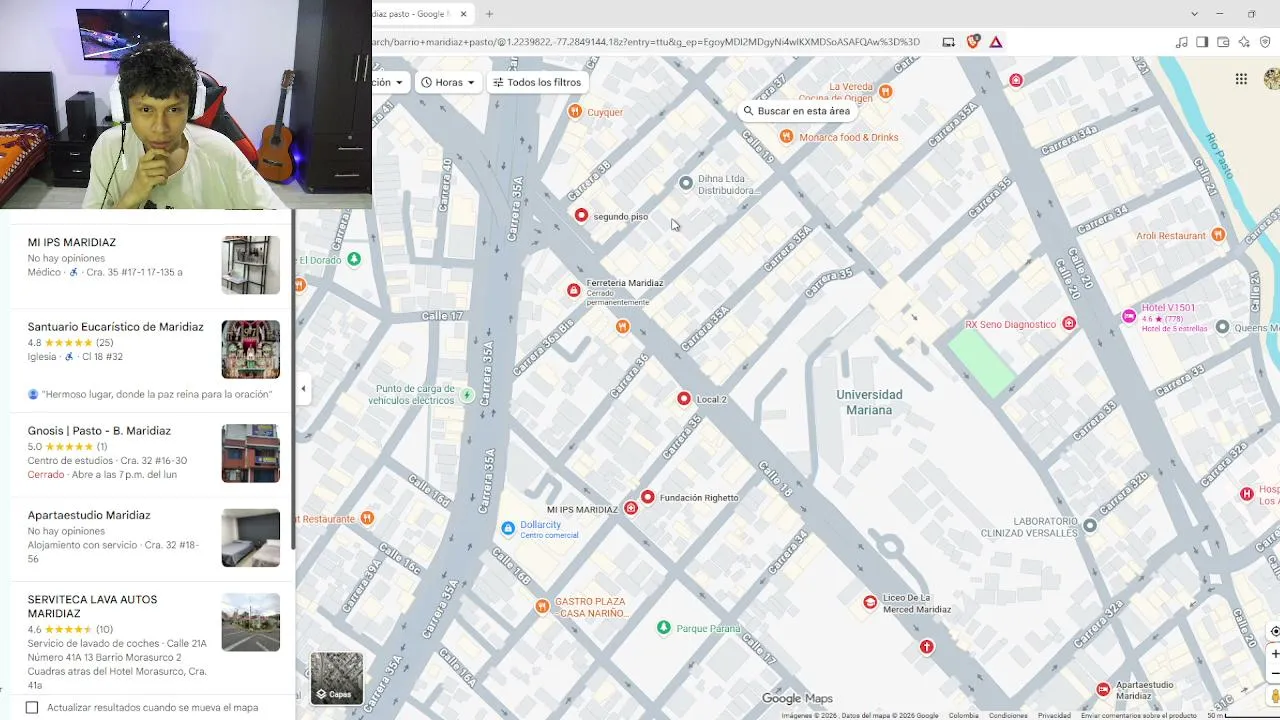1280x720 pixels.
Task: Select the Apartaestudio Maridiaz map pin
Action: pos(1103,689)
